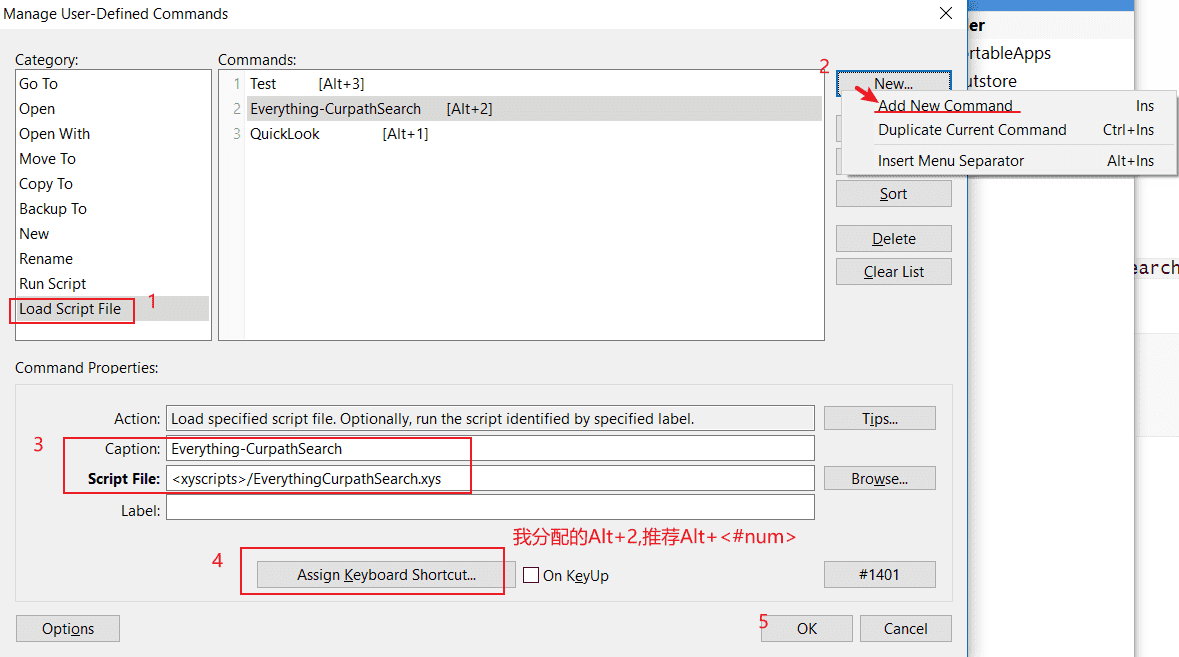Cancel the dialog
The width and height of the screenshot is (1179, 657).
tap(905, 629)
